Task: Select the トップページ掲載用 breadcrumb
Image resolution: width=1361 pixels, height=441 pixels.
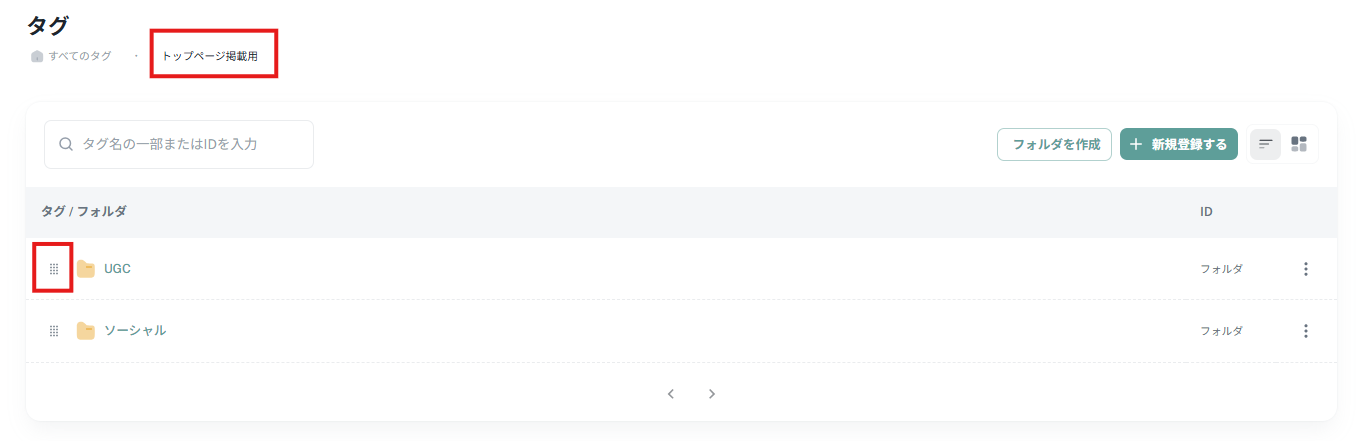Action: pyautogui.click(x=210, y=56)
